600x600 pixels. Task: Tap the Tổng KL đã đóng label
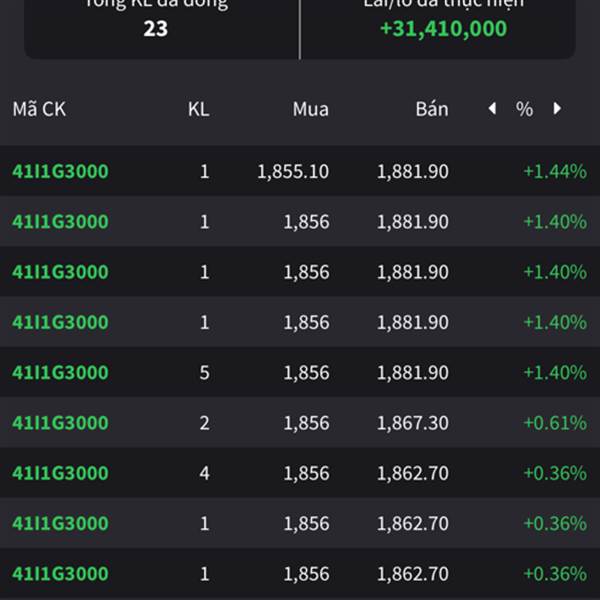[155, 4]
